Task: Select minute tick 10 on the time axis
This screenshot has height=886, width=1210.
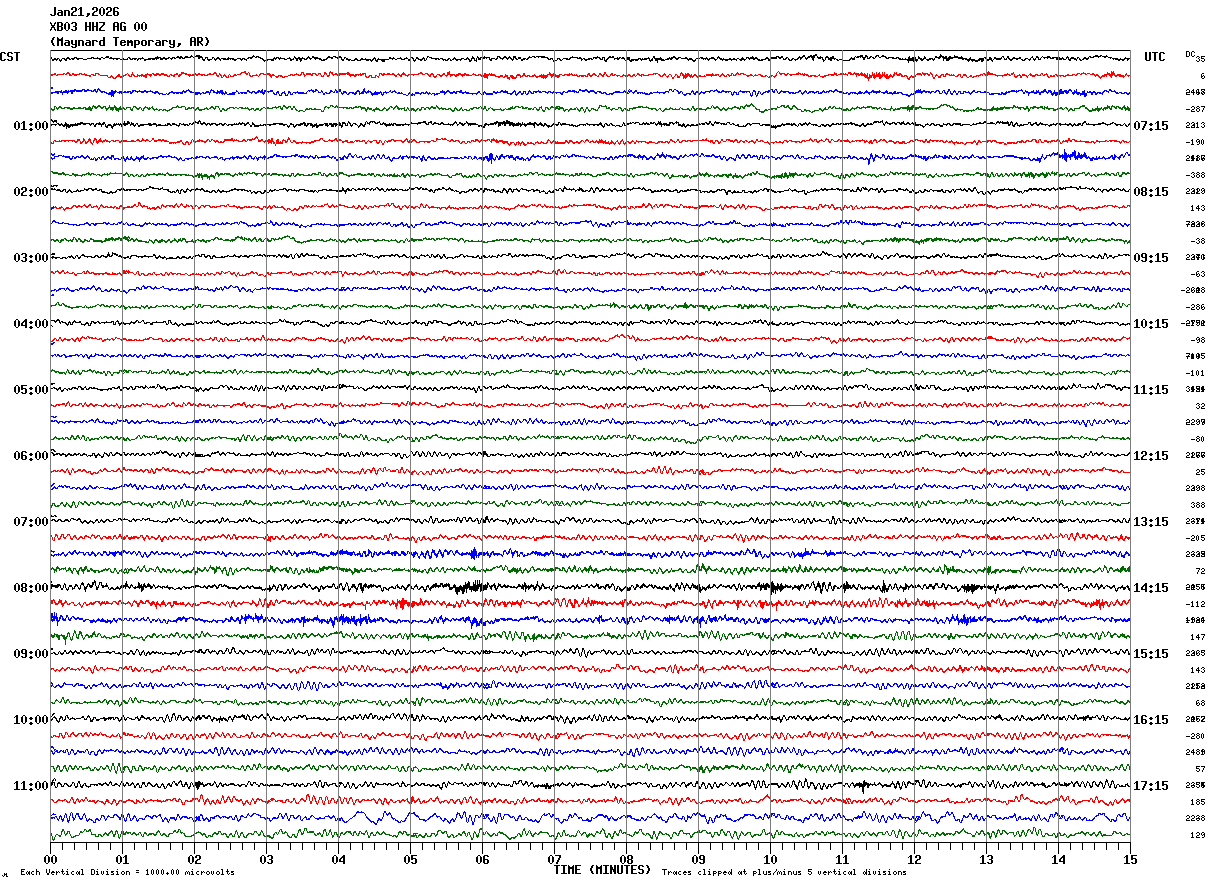Action: pos(770,859)
